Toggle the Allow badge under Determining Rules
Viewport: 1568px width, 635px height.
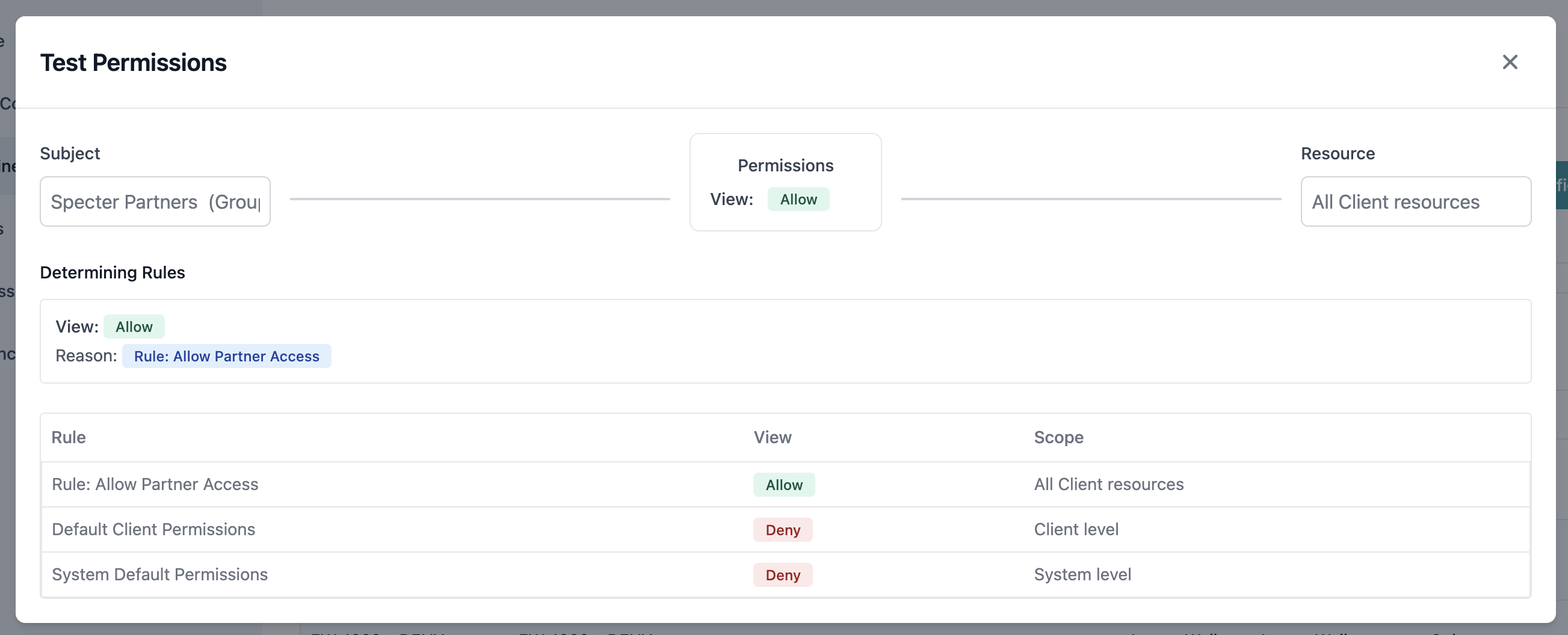(134, 327)
